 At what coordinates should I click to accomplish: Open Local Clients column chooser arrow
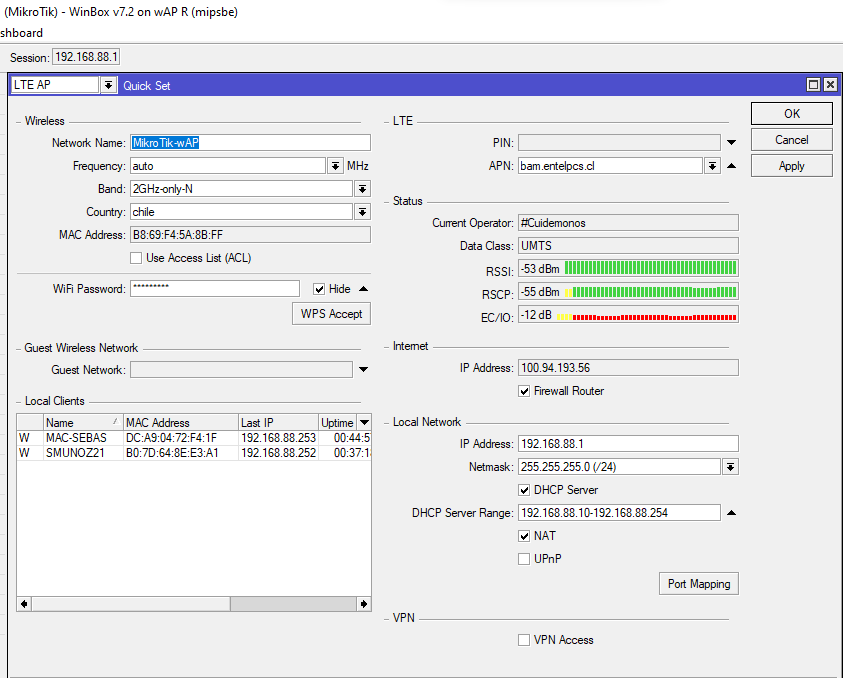coord(363,423)
